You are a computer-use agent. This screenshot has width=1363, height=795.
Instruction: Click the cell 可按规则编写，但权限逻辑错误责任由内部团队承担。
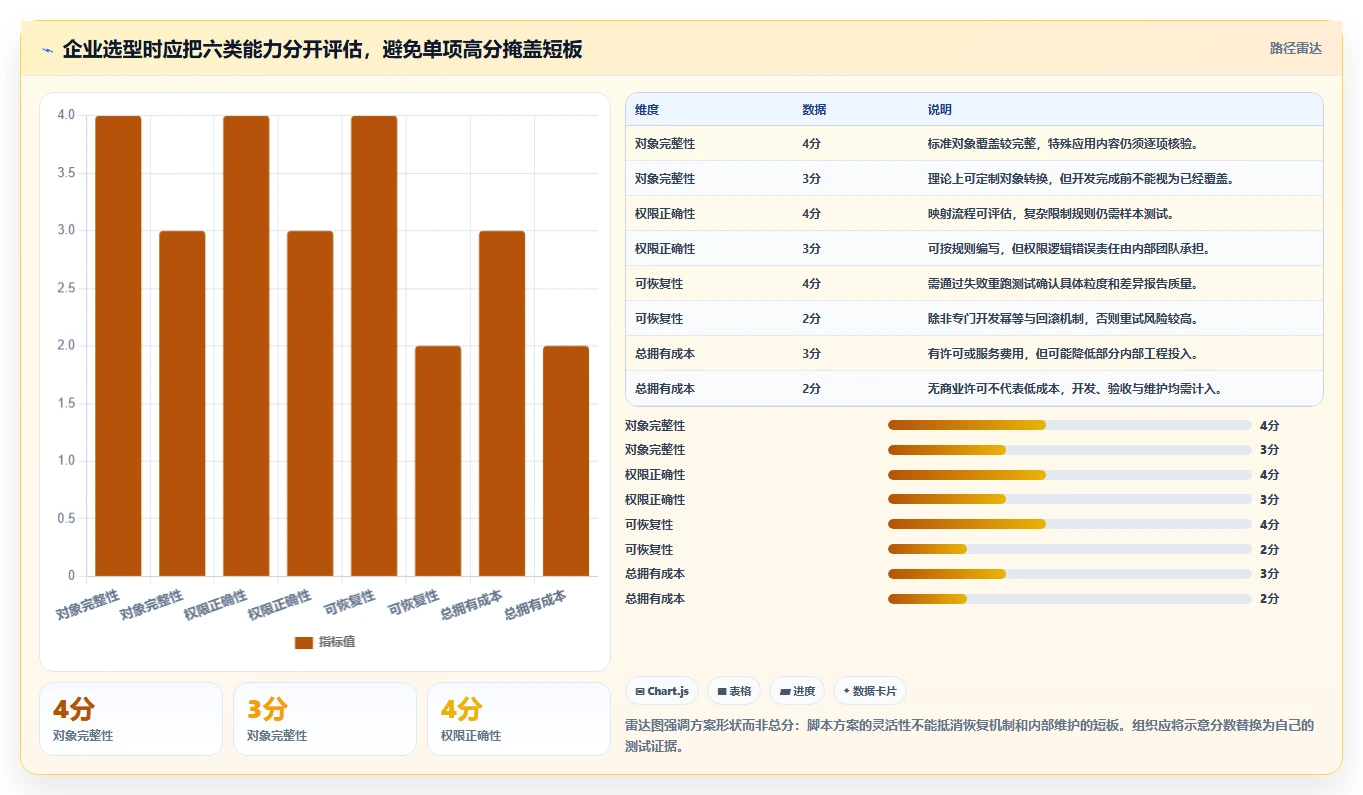tap(1068, 249)
